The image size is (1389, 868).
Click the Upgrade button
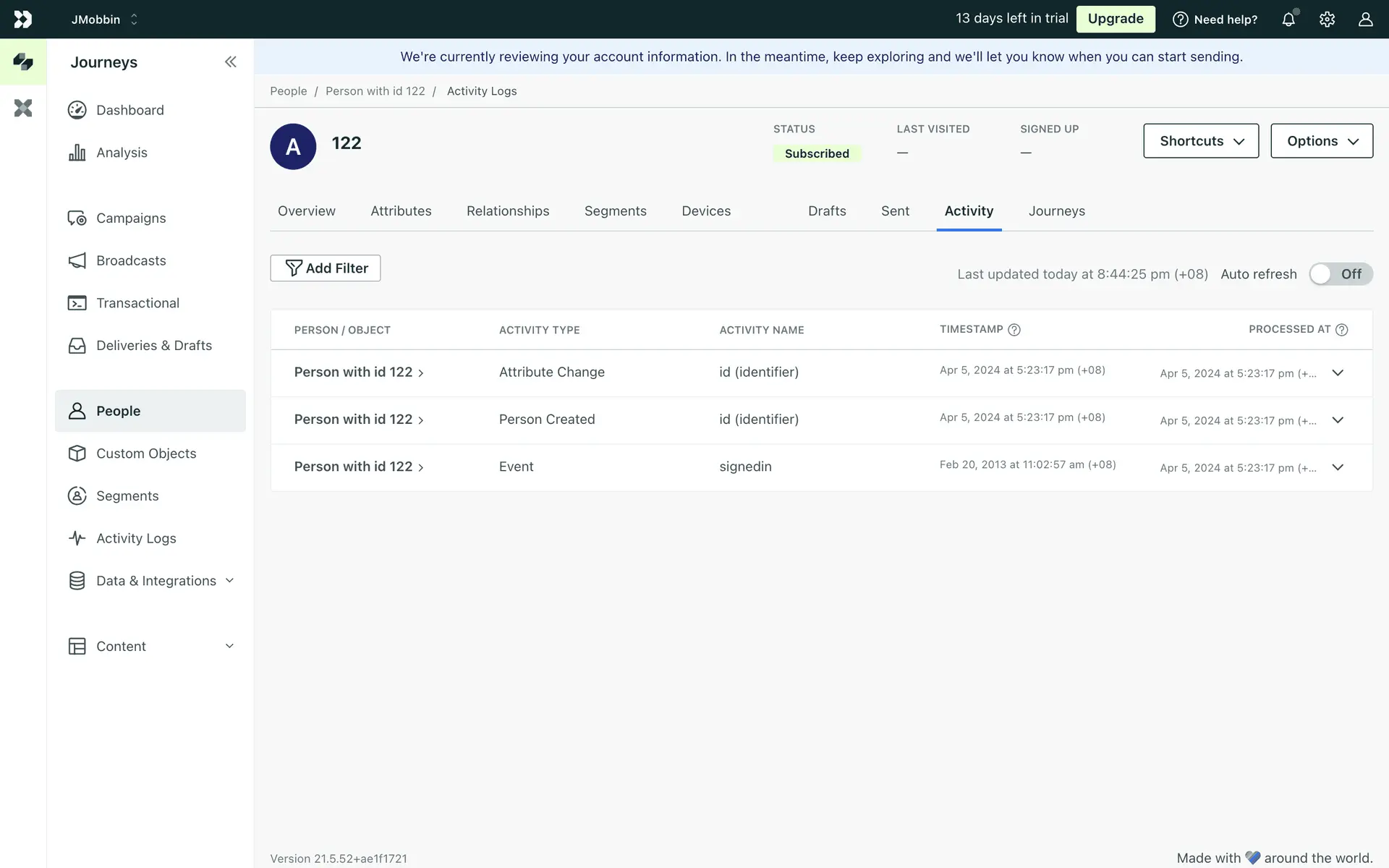coord(1115,19)
